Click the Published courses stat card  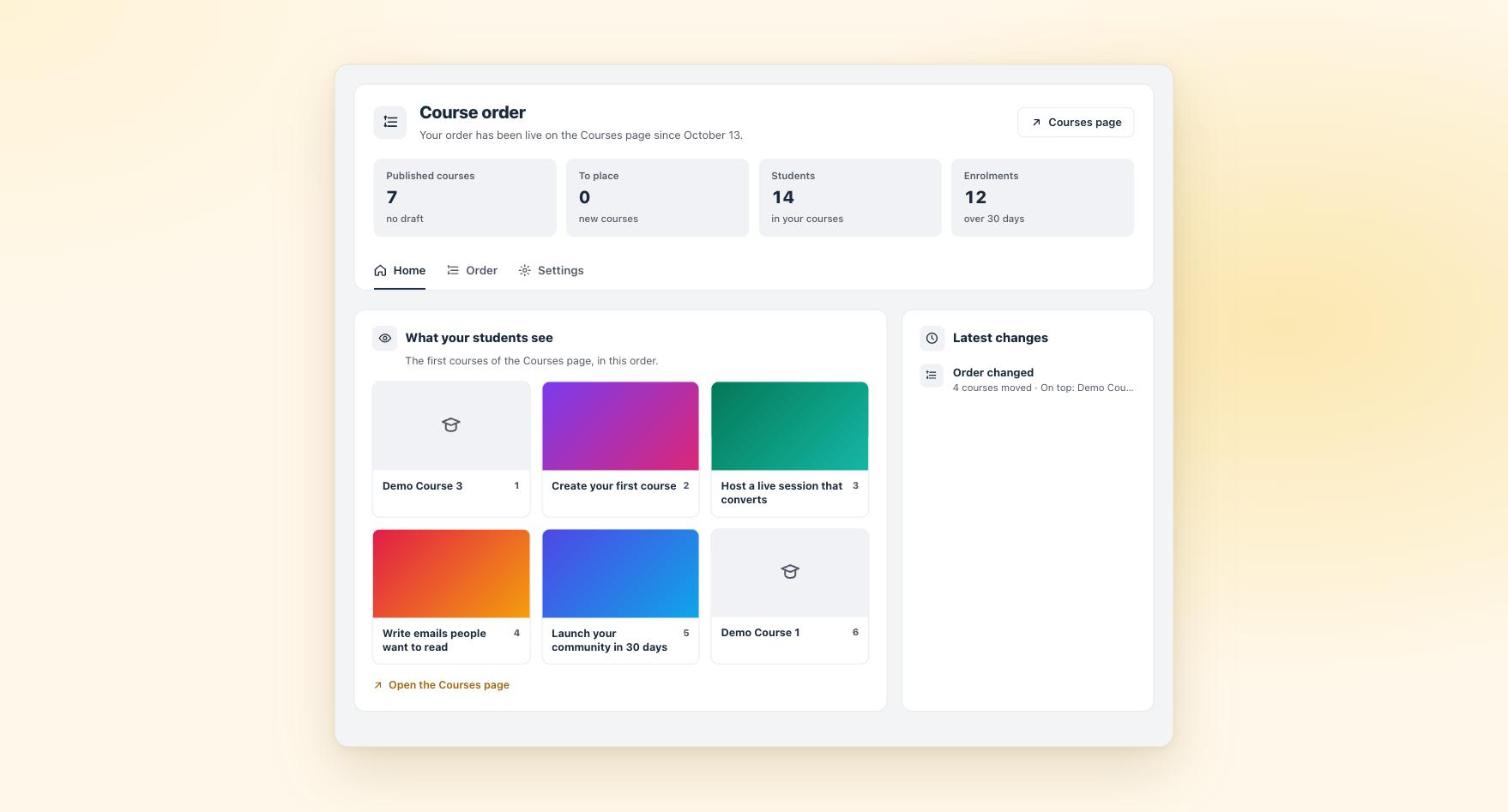[x=465, y=198]
